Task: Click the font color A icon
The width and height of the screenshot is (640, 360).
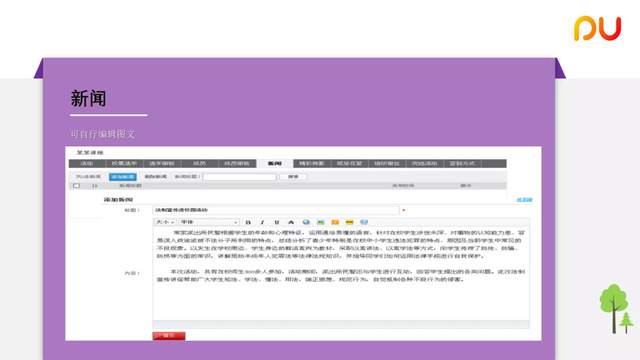Action: [x=291, y=222]
